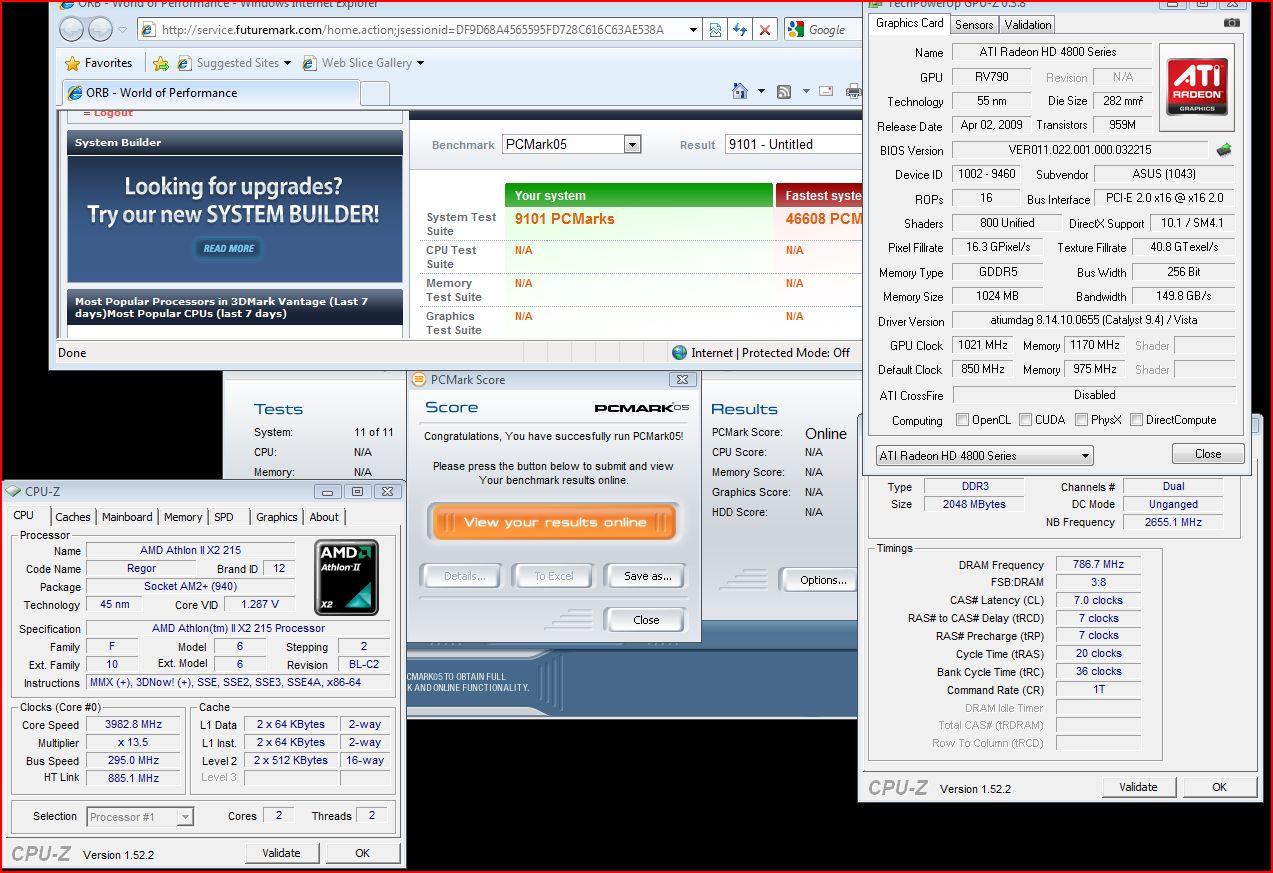The height and width of the screenshot is (873, 1273).
Task: Click the Core Speed '3982.8 MHz' value
Action: pyautogui.click(x=133, y=724)
